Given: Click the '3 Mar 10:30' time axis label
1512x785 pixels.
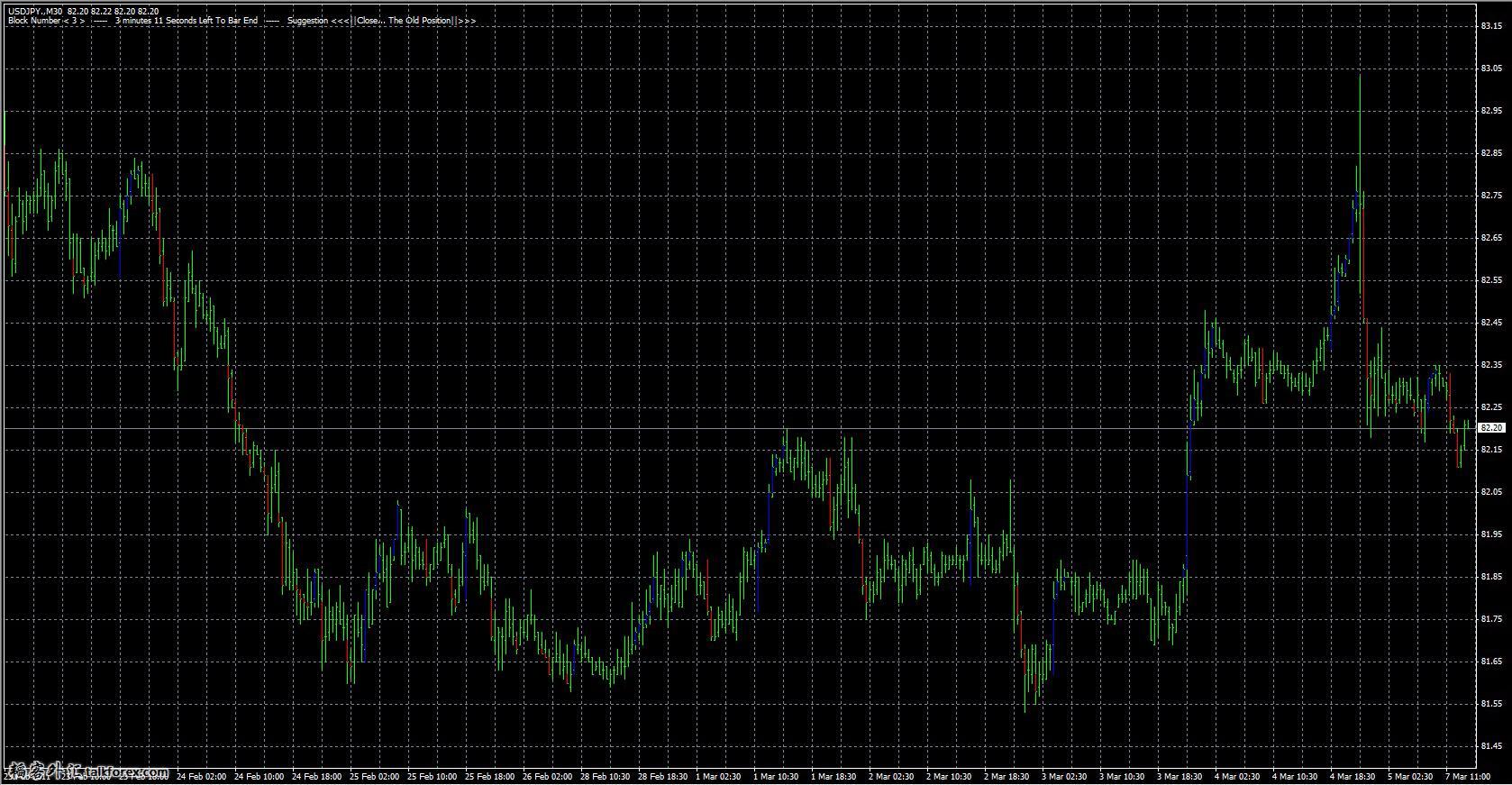Looking at the screenshot, I should (1123, 776).
